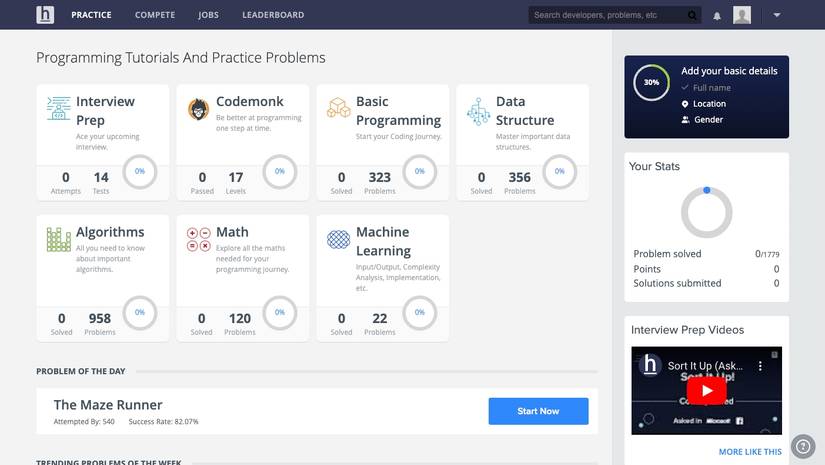Go to the Compete menu

pos(155,15)
